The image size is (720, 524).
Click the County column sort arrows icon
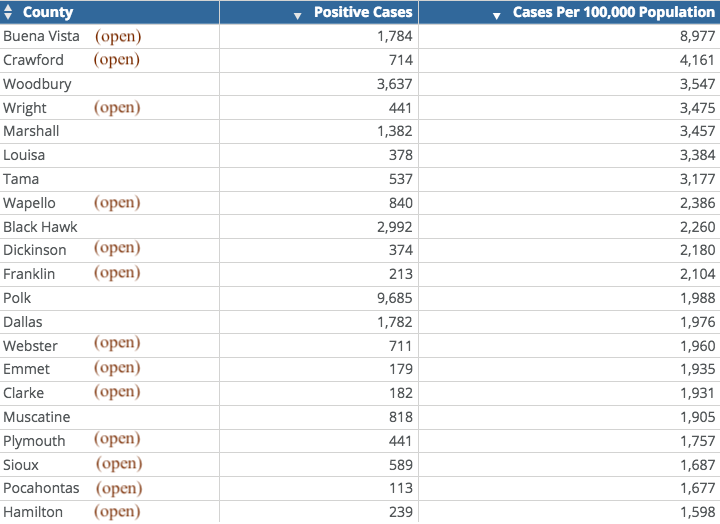(7, 12)
